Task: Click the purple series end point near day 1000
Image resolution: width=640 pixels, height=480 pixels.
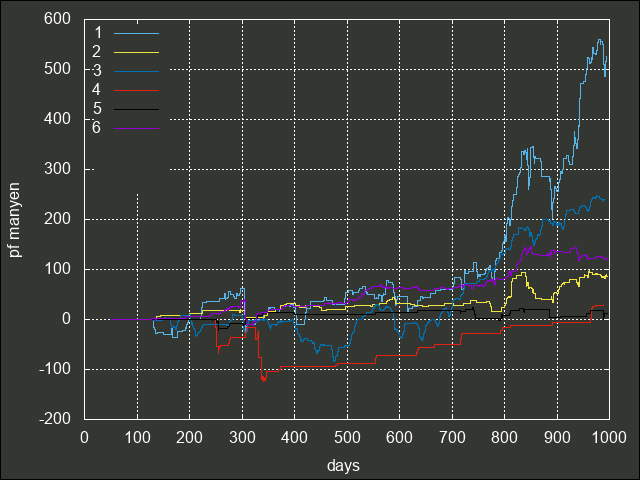Action: pos(607,259)
